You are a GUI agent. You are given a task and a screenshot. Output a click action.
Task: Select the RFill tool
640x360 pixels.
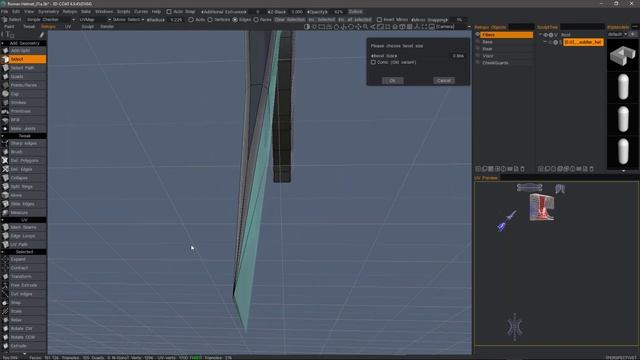(24, 120)
